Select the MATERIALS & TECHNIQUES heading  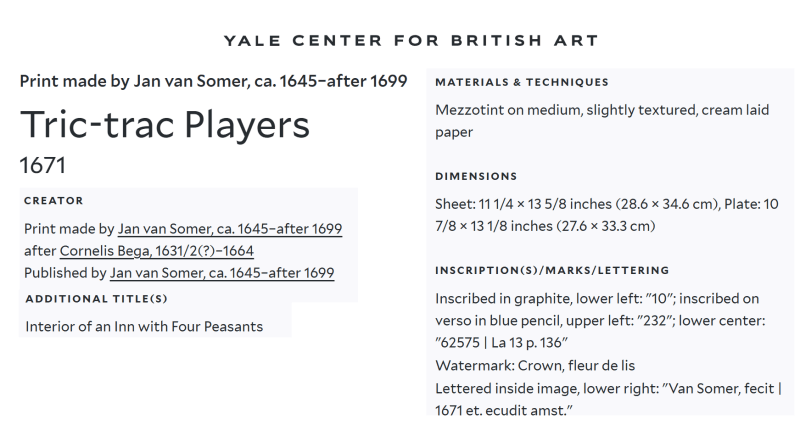522,82
